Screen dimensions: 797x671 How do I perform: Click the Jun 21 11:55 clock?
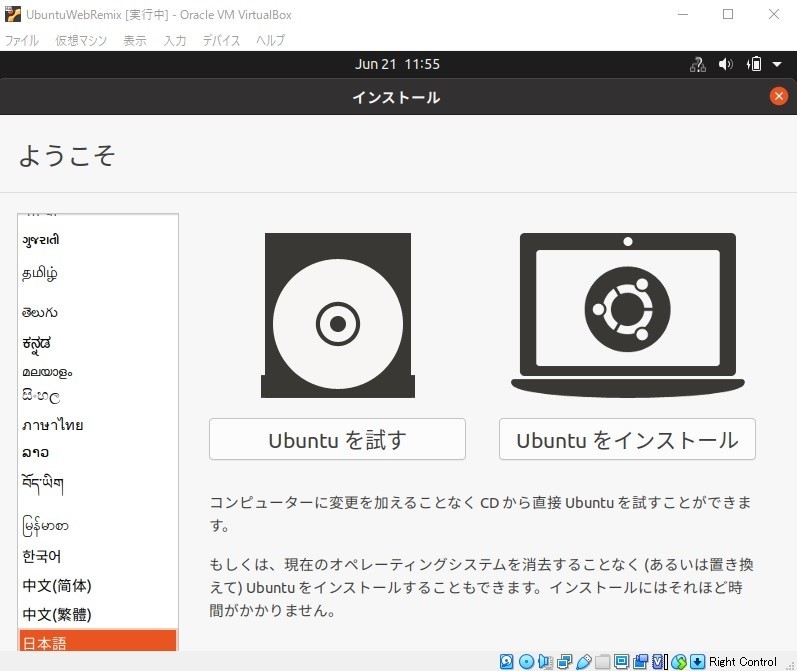(x=397, y=64)
